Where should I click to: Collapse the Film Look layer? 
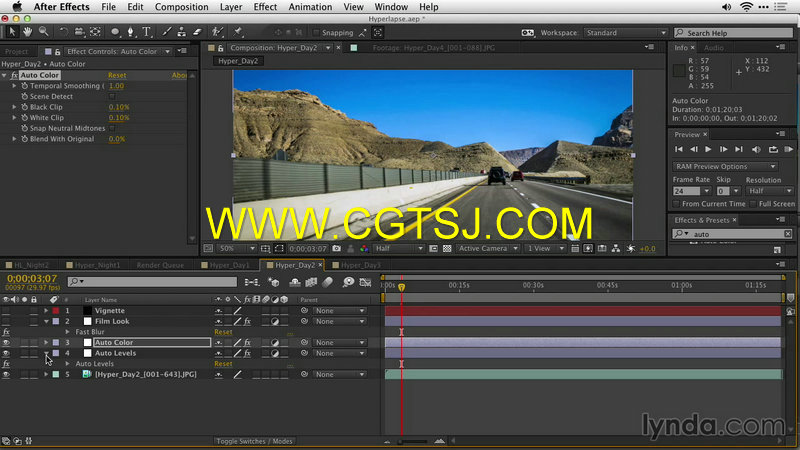pos(46,321)
